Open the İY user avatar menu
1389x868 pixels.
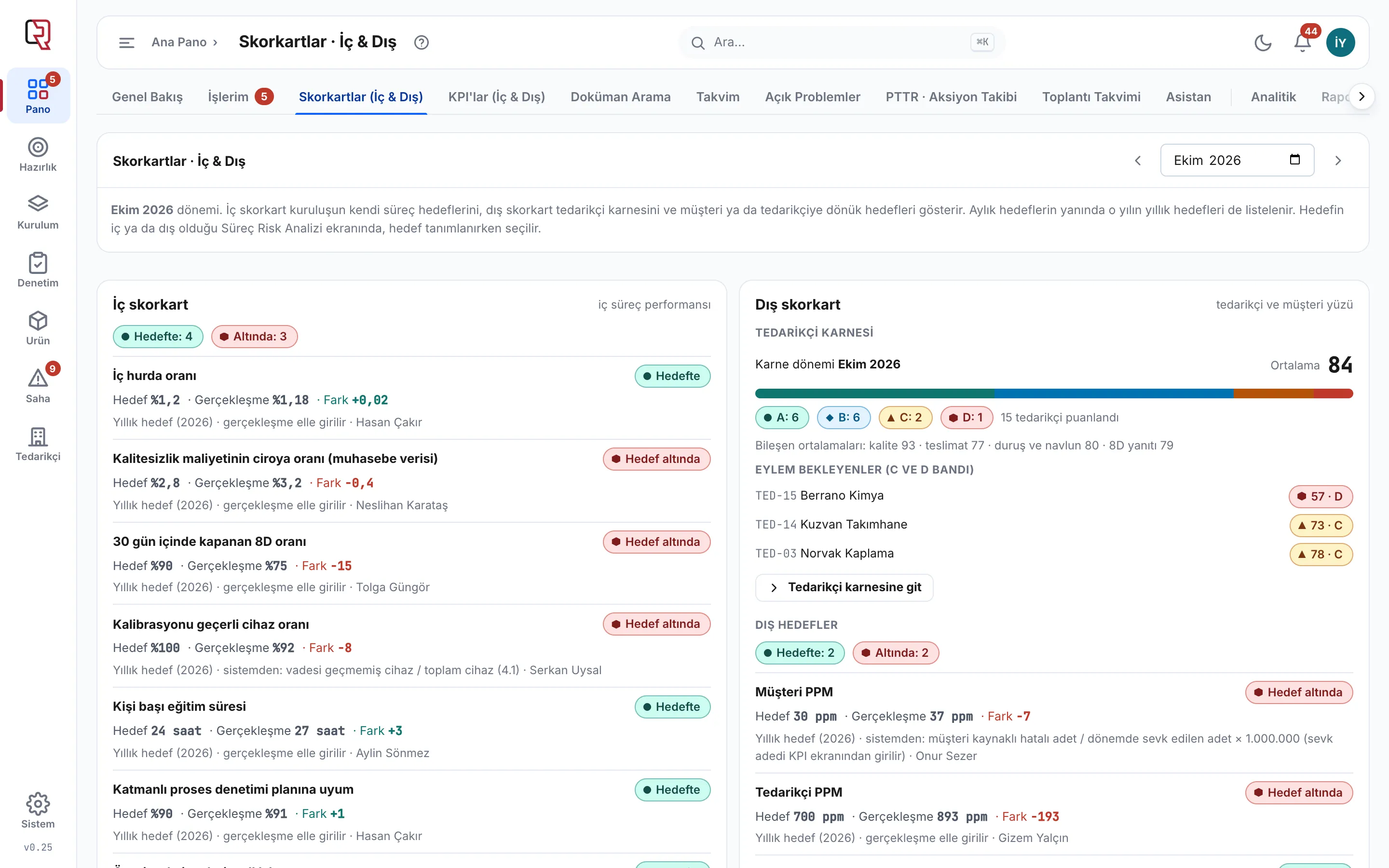[1341, 42]
